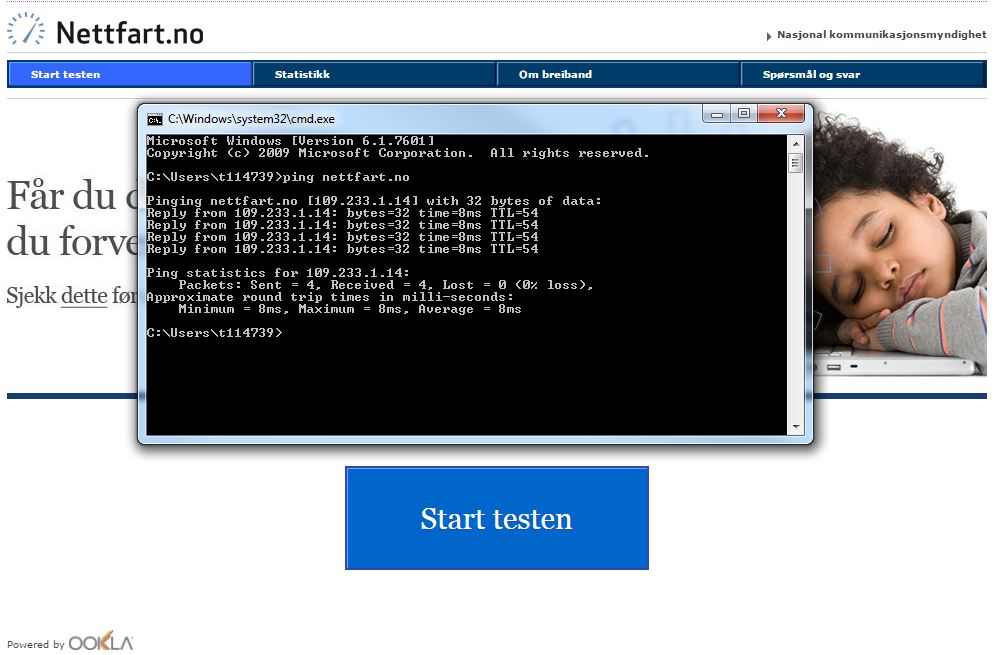Click the C:\Windows\system32\cmd.exe title text
998x655 pixels.
[x=251, y=119]
